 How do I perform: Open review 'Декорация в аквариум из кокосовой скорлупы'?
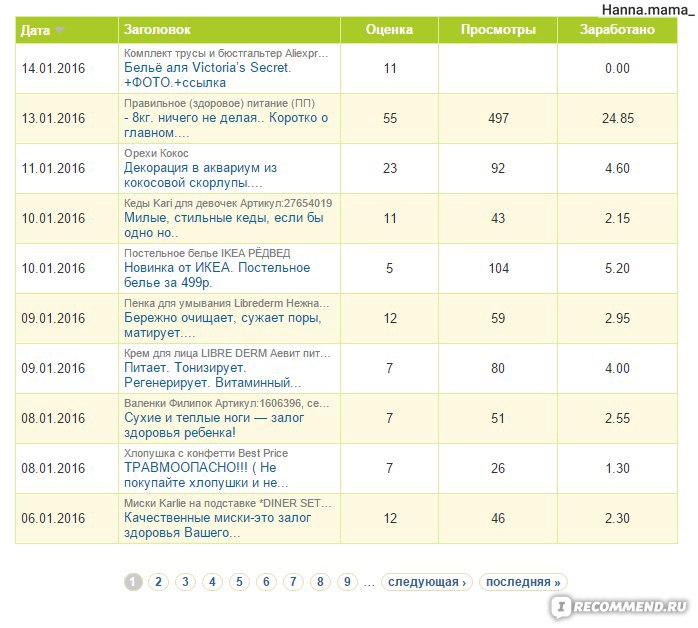pyautogui.click(x=200, y=175)
